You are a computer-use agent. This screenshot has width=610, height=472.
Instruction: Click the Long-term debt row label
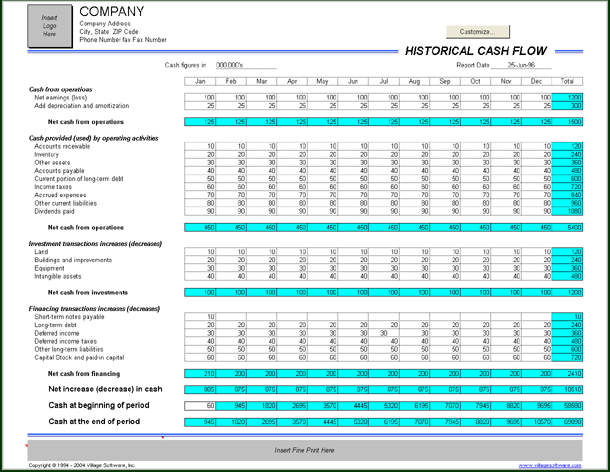pyautogui.click(x=56, y=325)
